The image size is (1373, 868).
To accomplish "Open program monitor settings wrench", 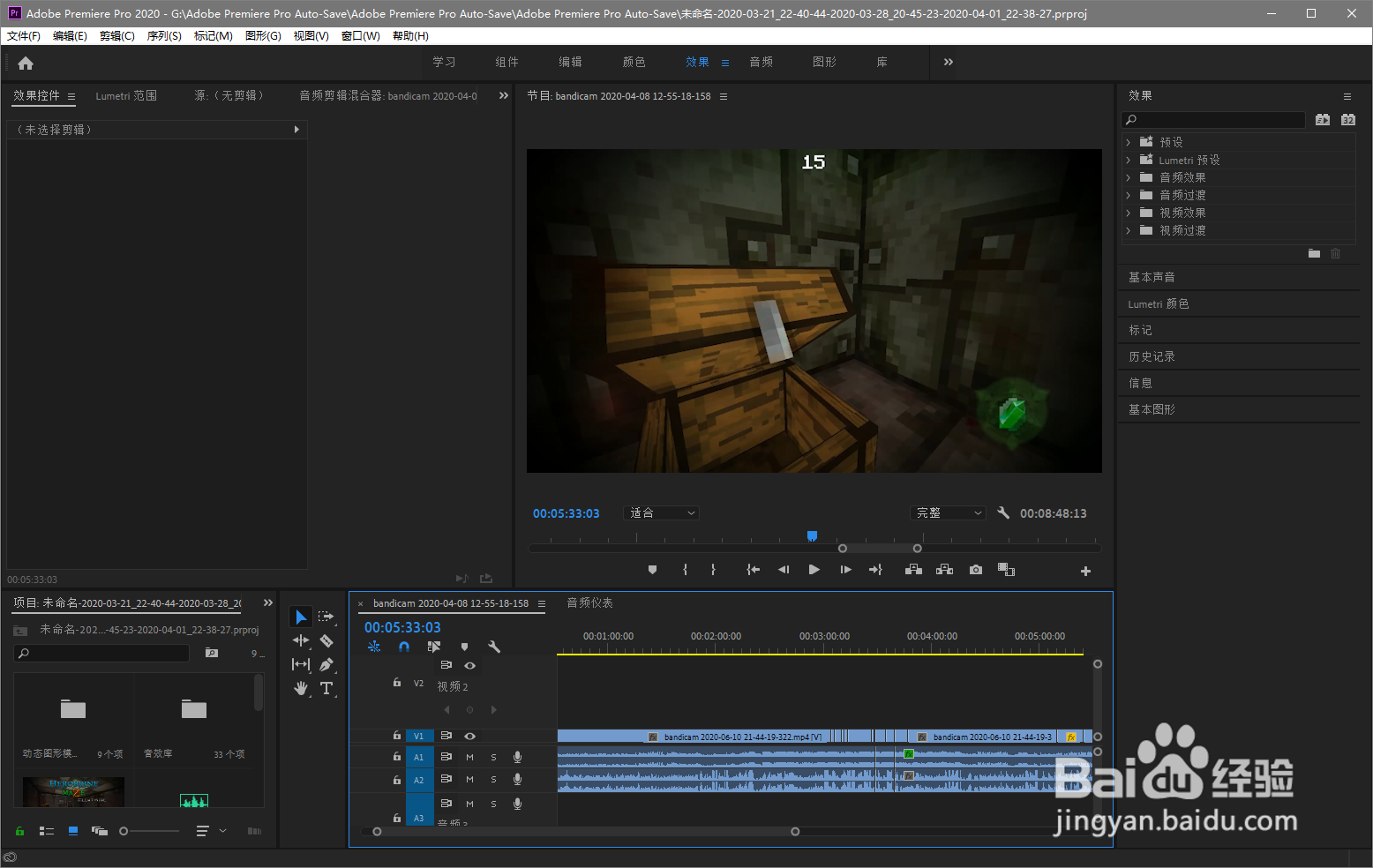I will (1003, 513).
